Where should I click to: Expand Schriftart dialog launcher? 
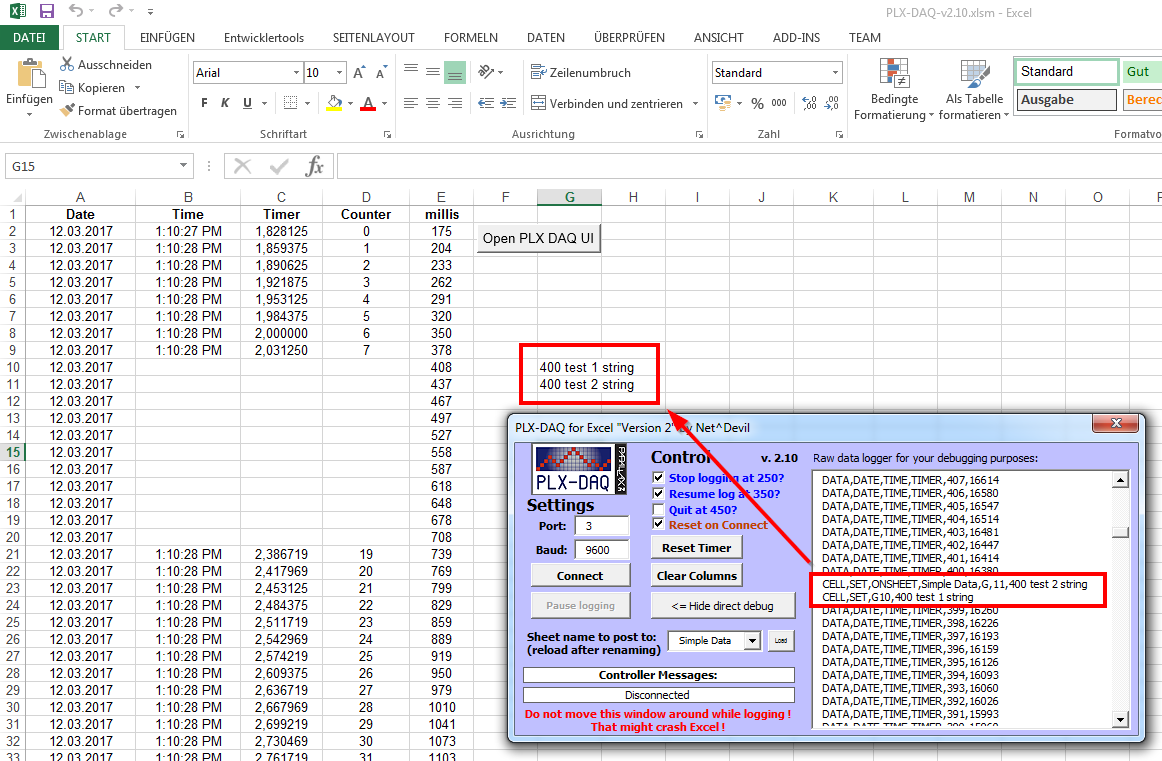pyautogui.click(x=387, y=135)
